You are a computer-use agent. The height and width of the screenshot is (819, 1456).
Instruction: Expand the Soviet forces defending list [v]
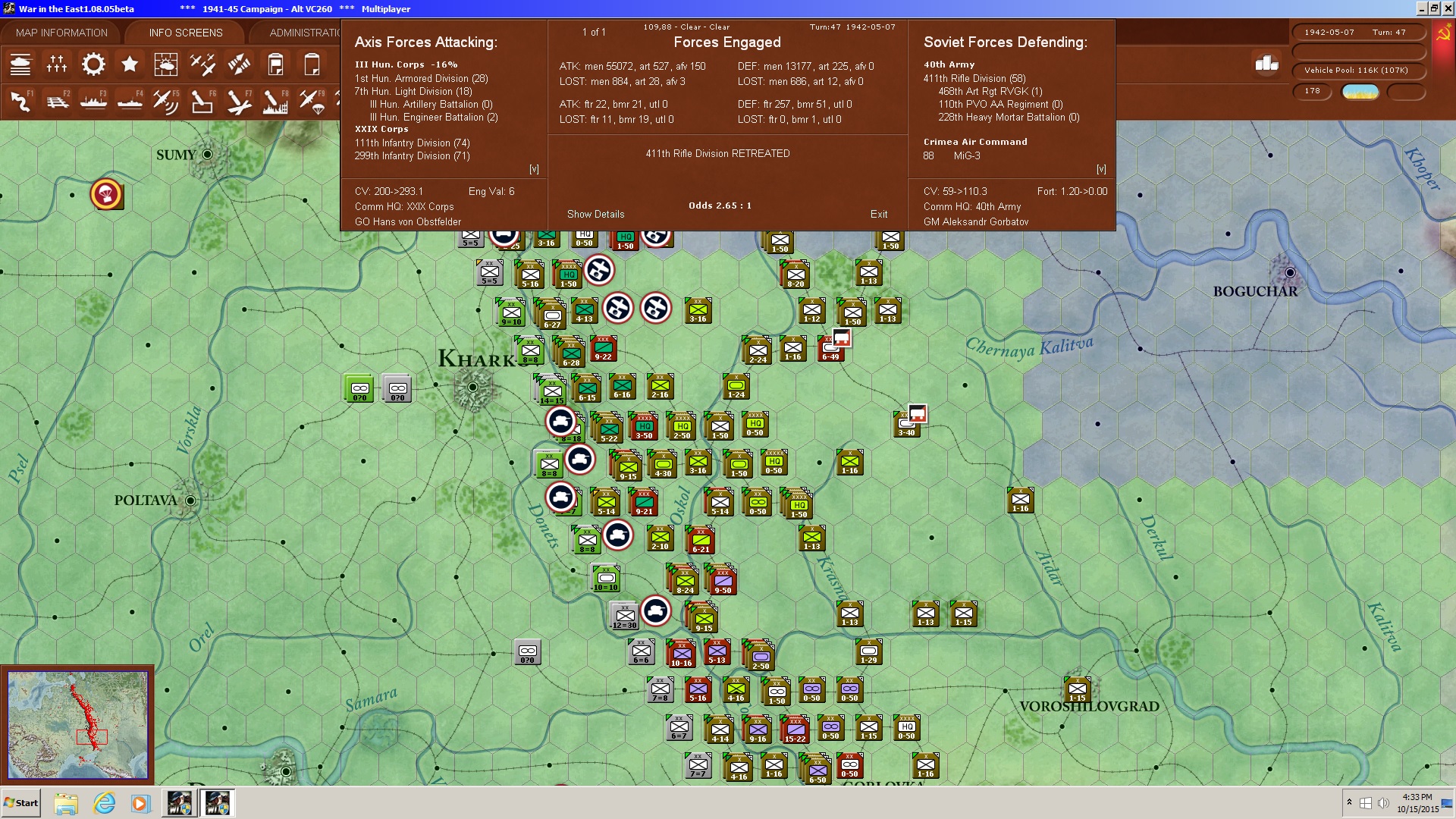point(1101,169)
